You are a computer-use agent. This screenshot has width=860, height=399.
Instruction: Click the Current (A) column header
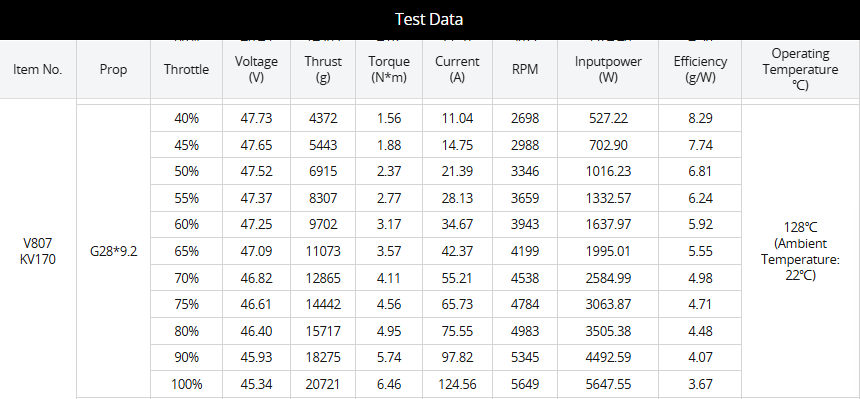point(457,70)
